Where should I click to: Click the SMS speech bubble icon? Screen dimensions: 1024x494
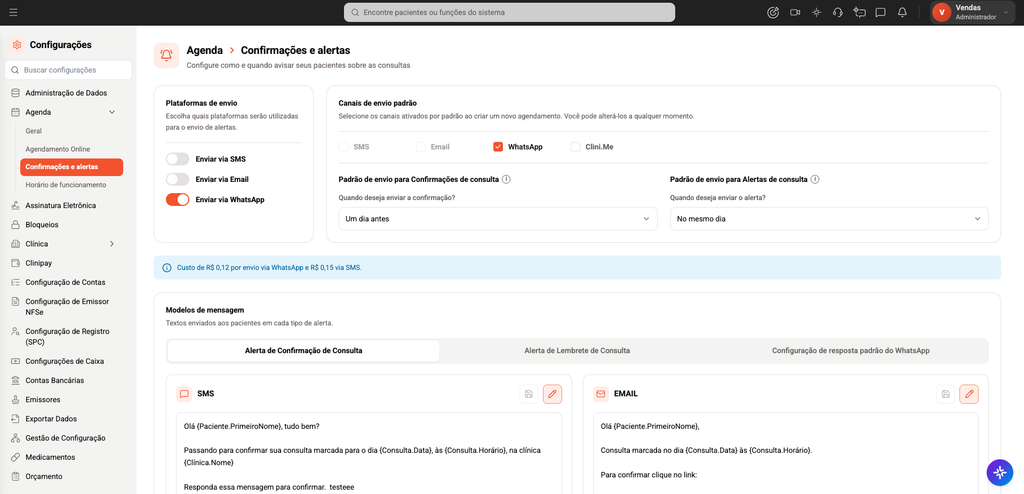tap(184, 394)
